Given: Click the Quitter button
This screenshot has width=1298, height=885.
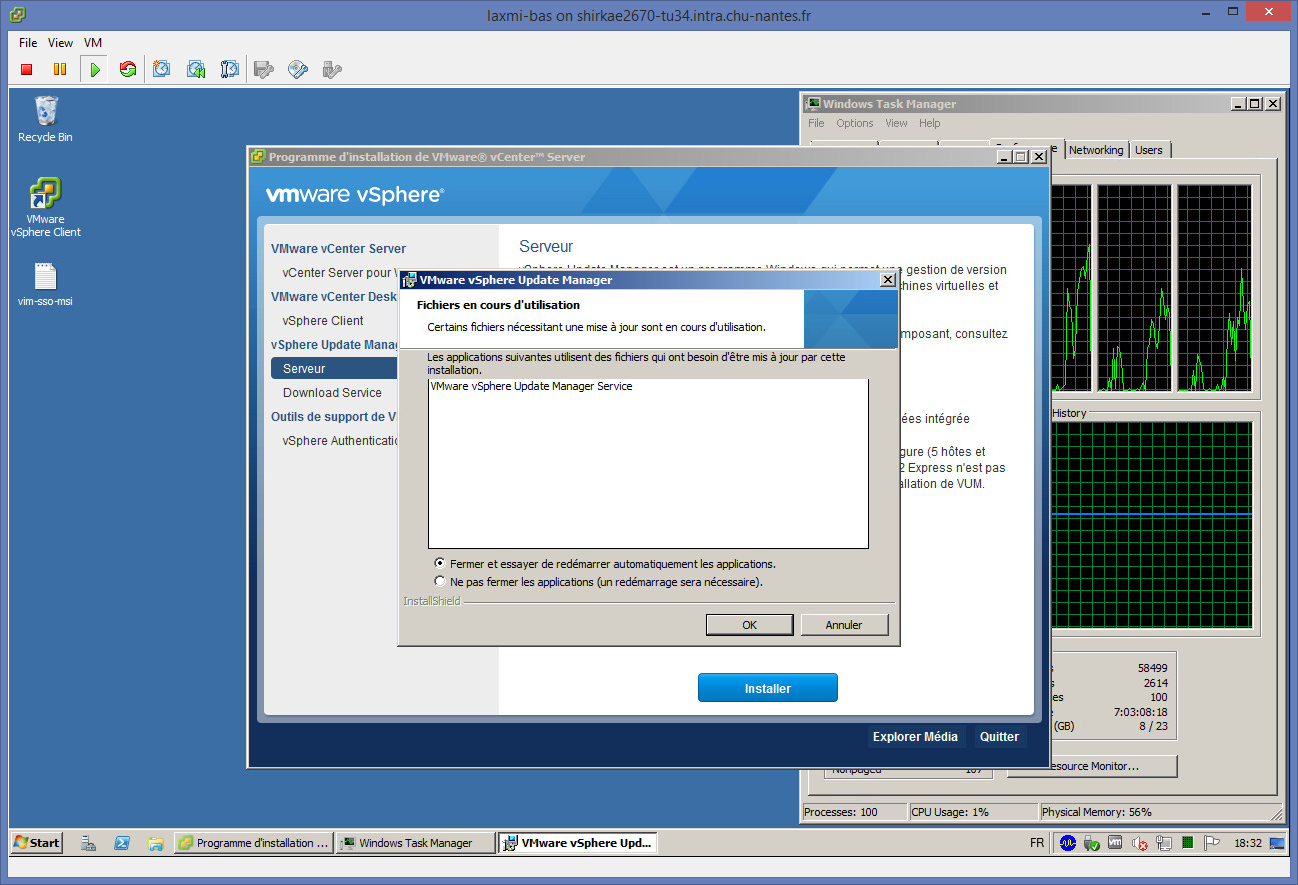Looking at the screenshot, I should [999, 737].
